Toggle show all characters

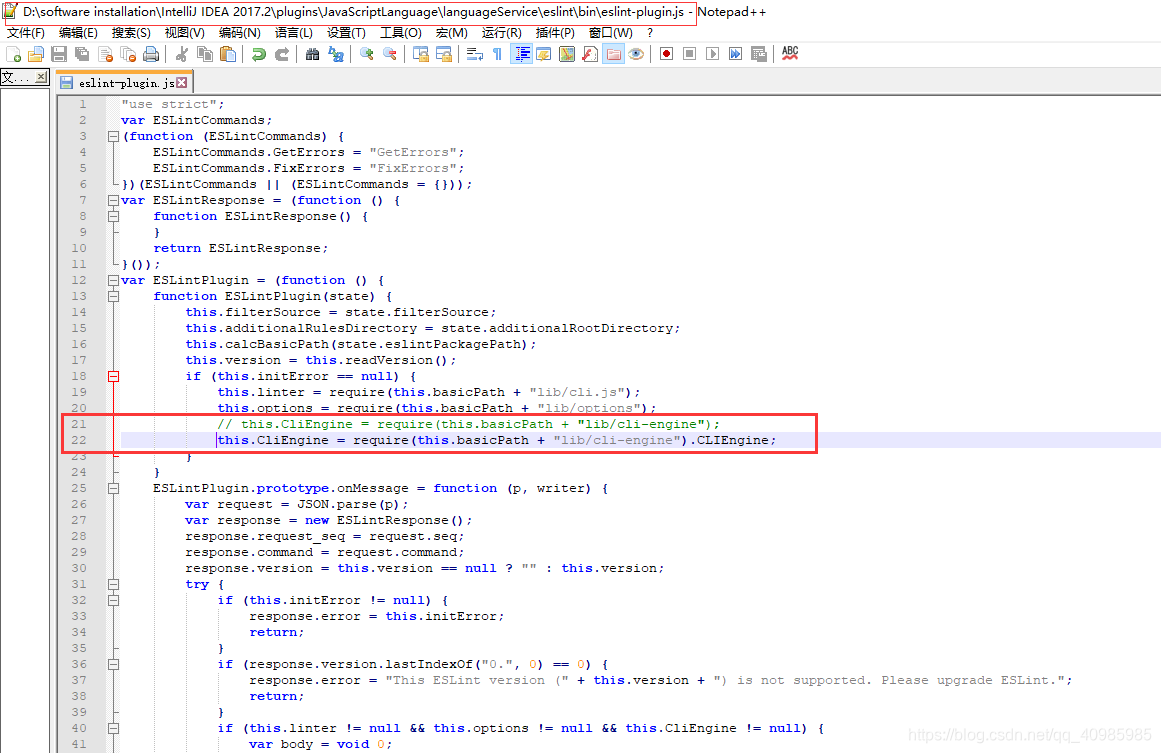point(497,53)
